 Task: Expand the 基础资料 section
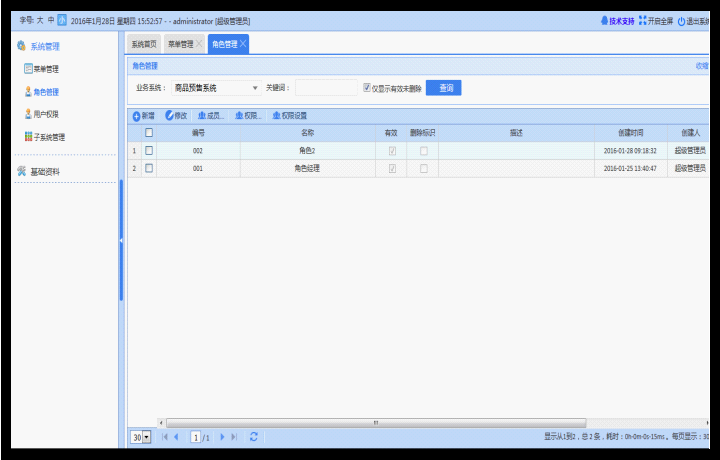click(x=45, y=172)
